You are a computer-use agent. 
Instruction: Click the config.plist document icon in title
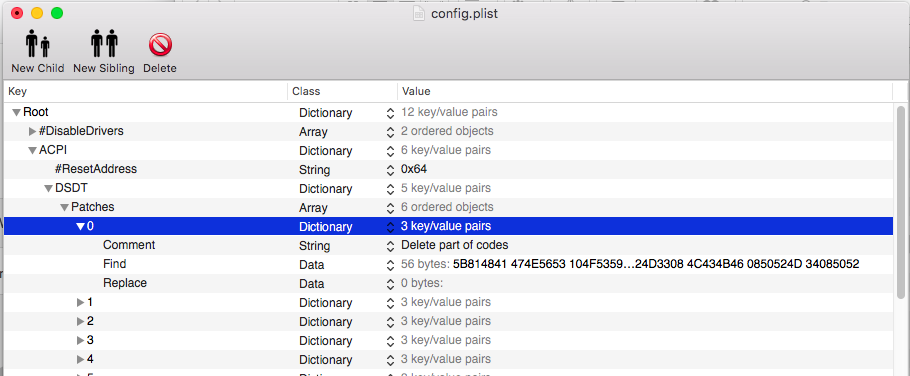[x=419, y=13]
